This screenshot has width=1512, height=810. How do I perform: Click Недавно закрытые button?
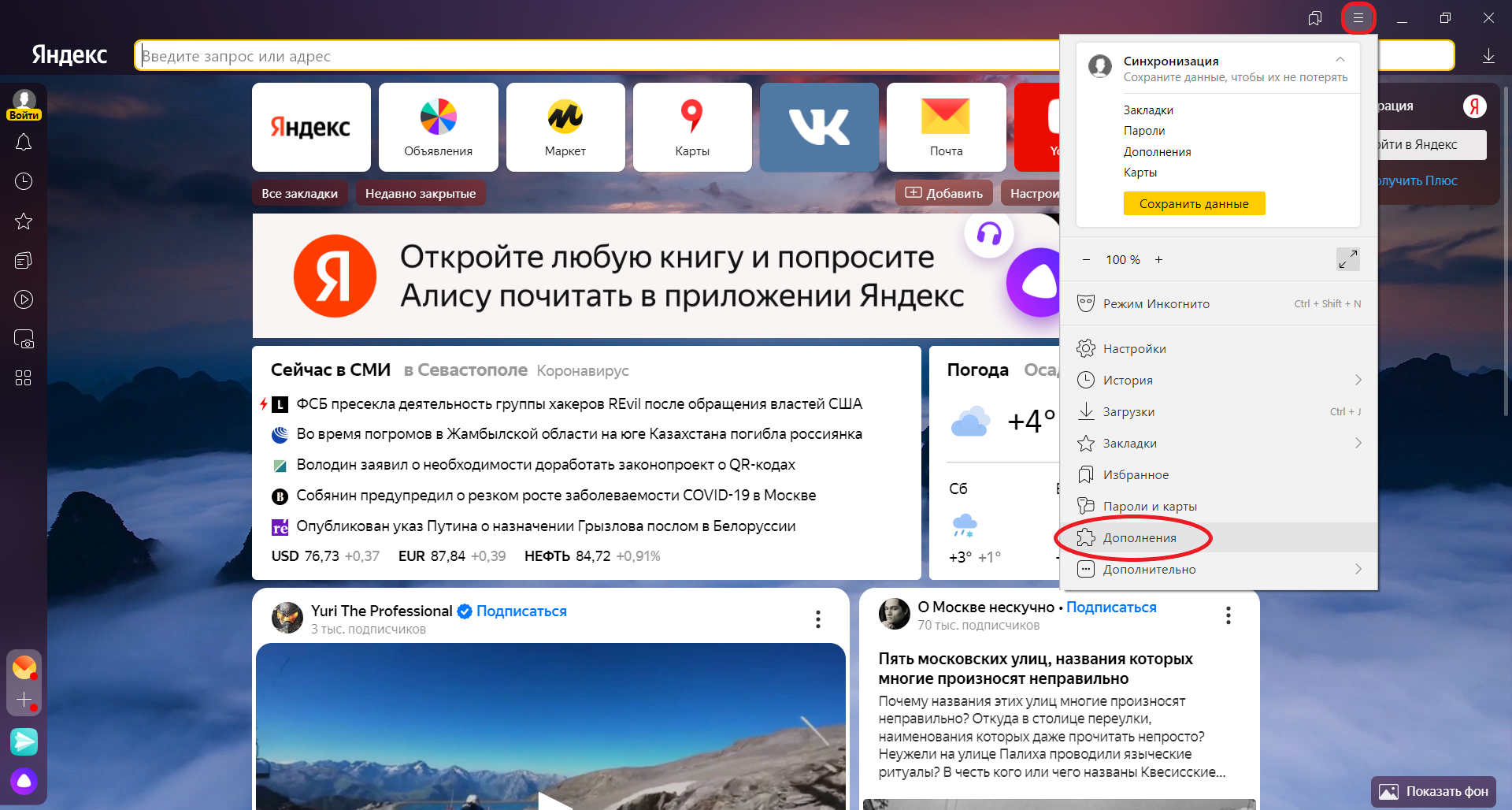[x=421, y=193]
